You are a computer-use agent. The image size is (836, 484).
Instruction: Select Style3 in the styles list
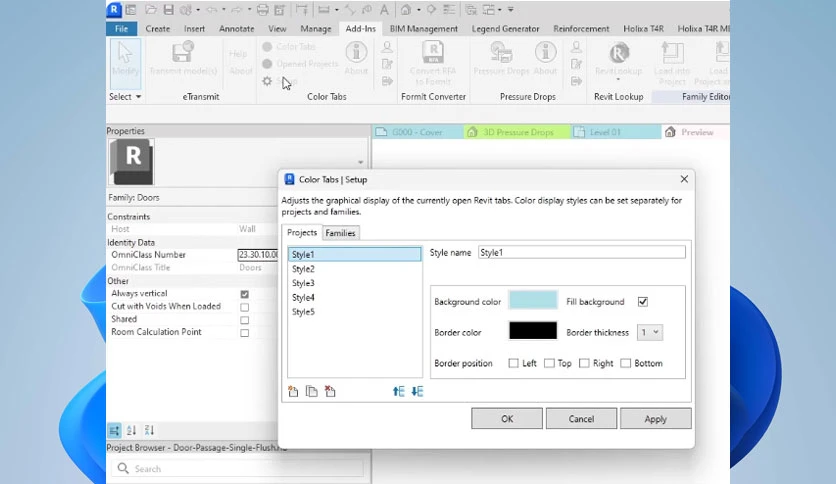pyautogui.click(x=355, y=283)
